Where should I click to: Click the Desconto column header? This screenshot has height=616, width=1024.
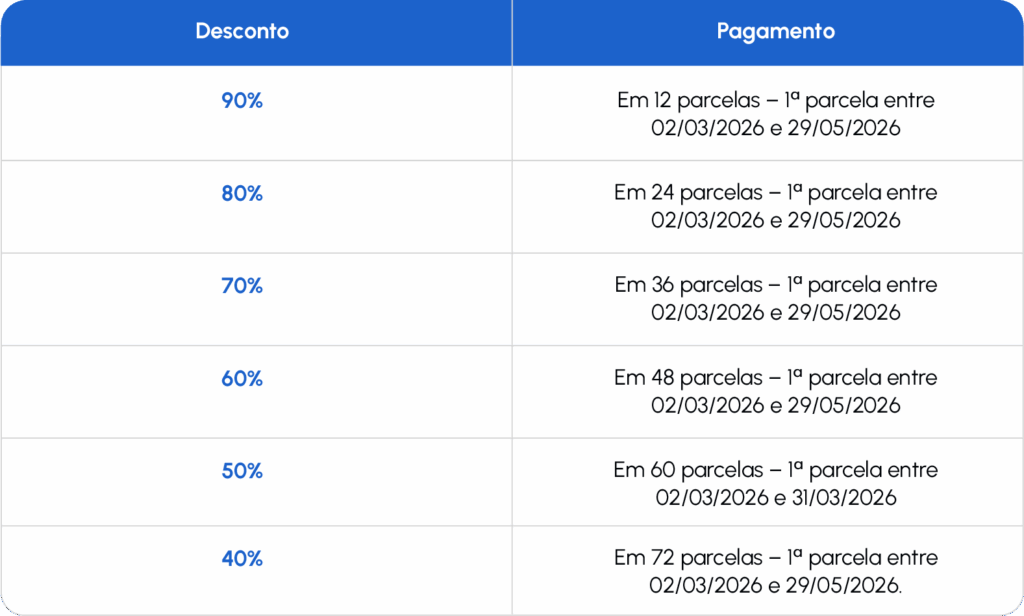242,31
